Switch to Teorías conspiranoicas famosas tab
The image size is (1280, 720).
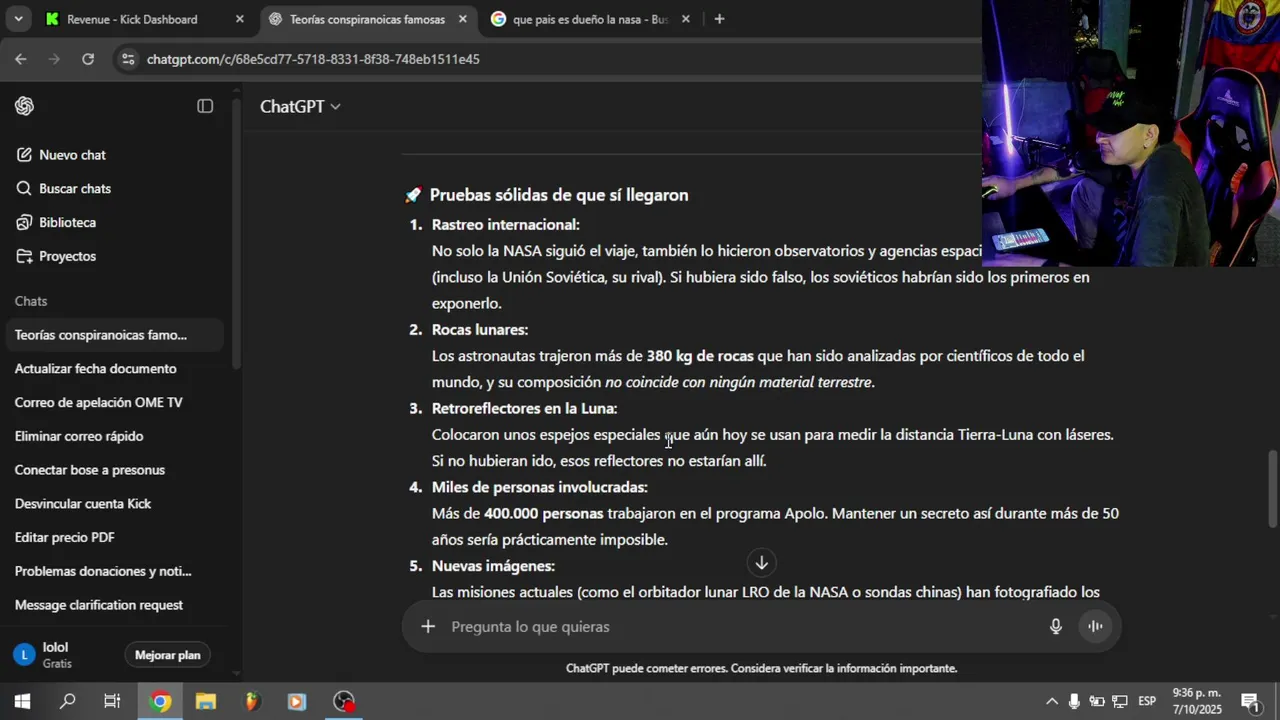click(367, 19)
